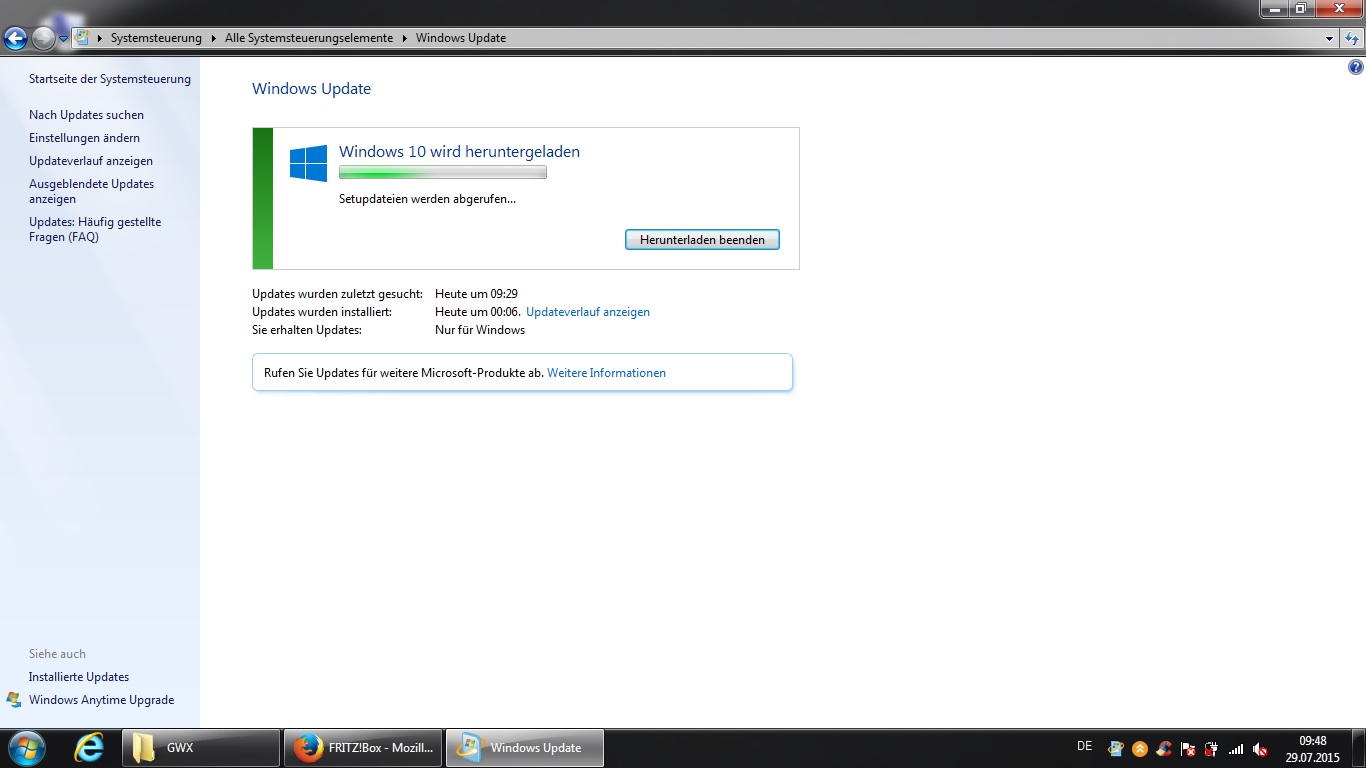Open Startseite der Systemsteuerung
This screenshot has height=768, width=1366.
[x=110, y=79]
